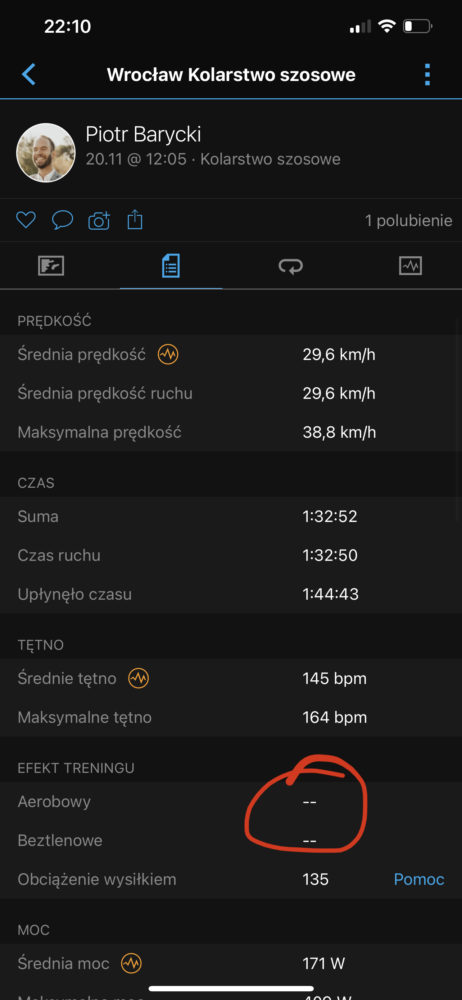Like the activity with heart icon
This screenshot has width=462, height=1000.
(26, 221)
